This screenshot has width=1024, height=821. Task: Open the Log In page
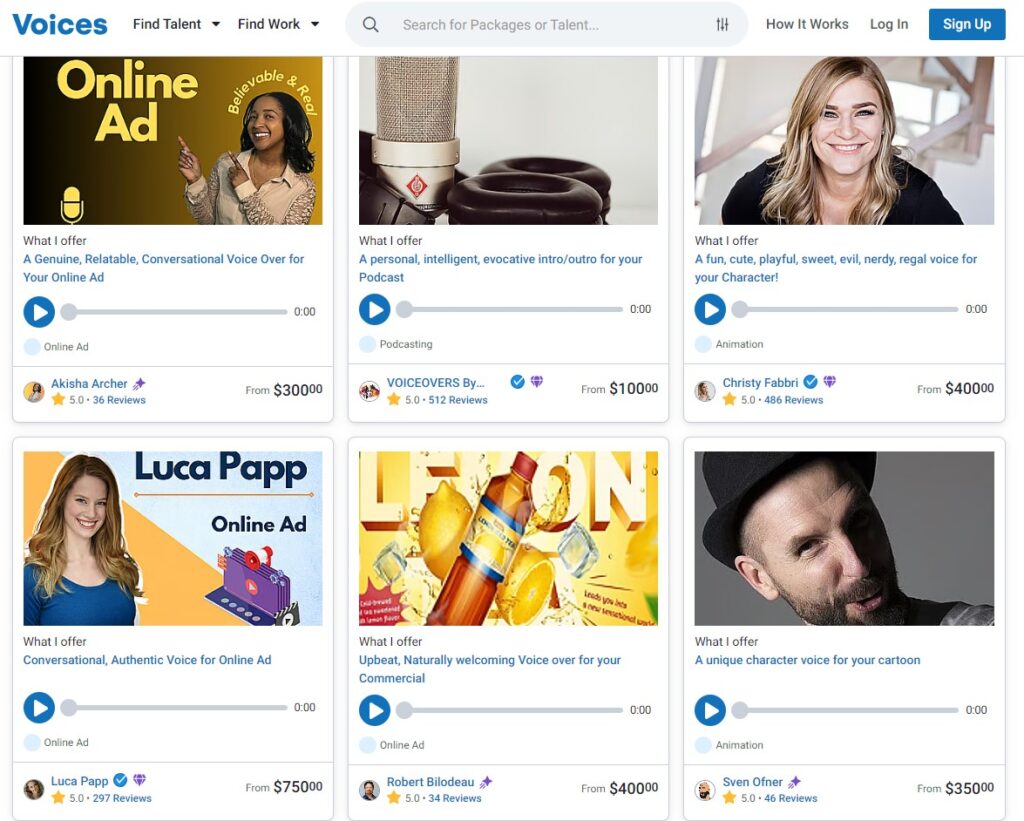(x=889, y=24)
